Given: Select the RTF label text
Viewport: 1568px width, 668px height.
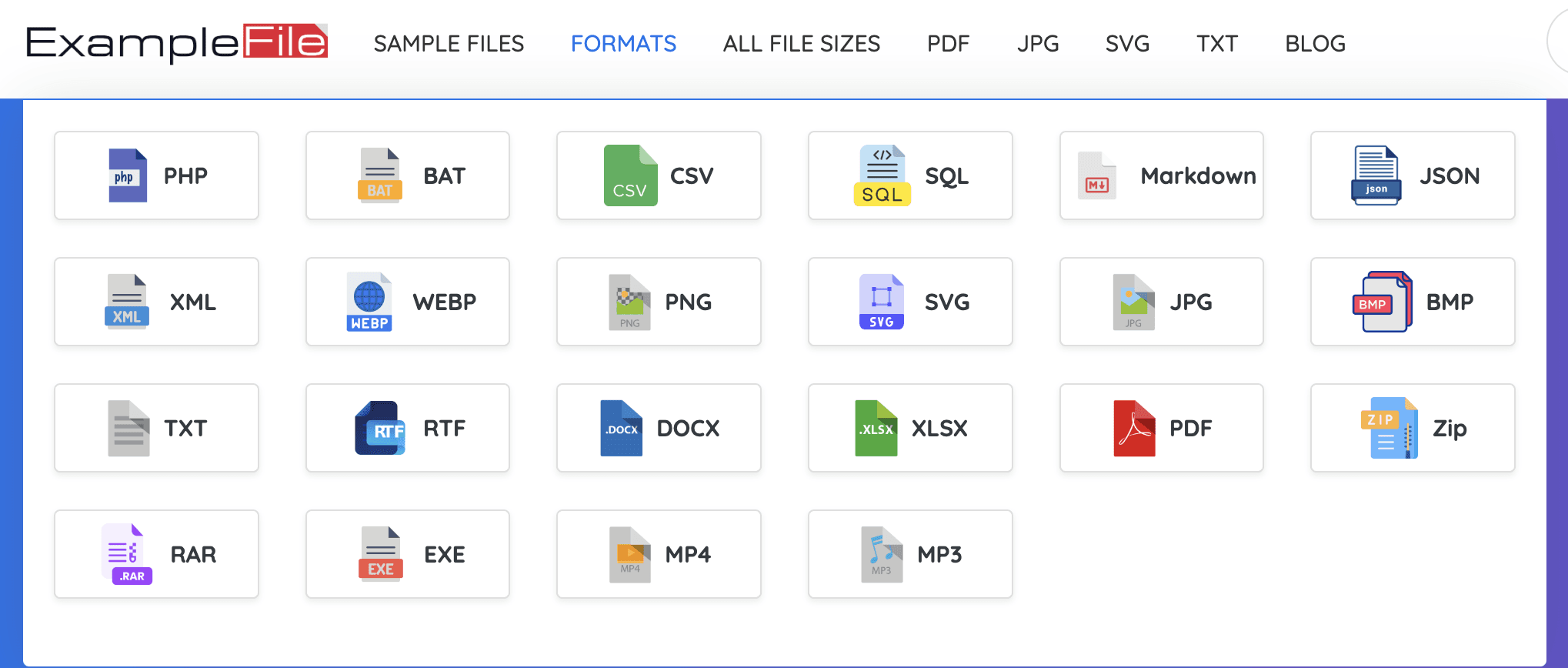Looking at the screenshot, I should 445,428.
